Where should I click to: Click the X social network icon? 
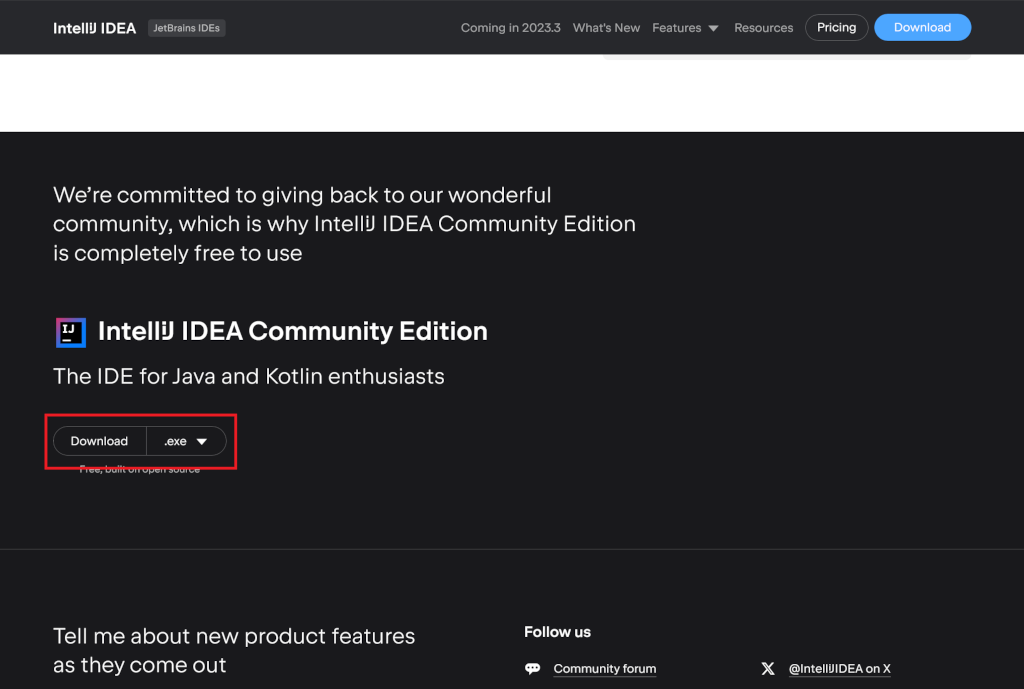click(x=768, y=669)
